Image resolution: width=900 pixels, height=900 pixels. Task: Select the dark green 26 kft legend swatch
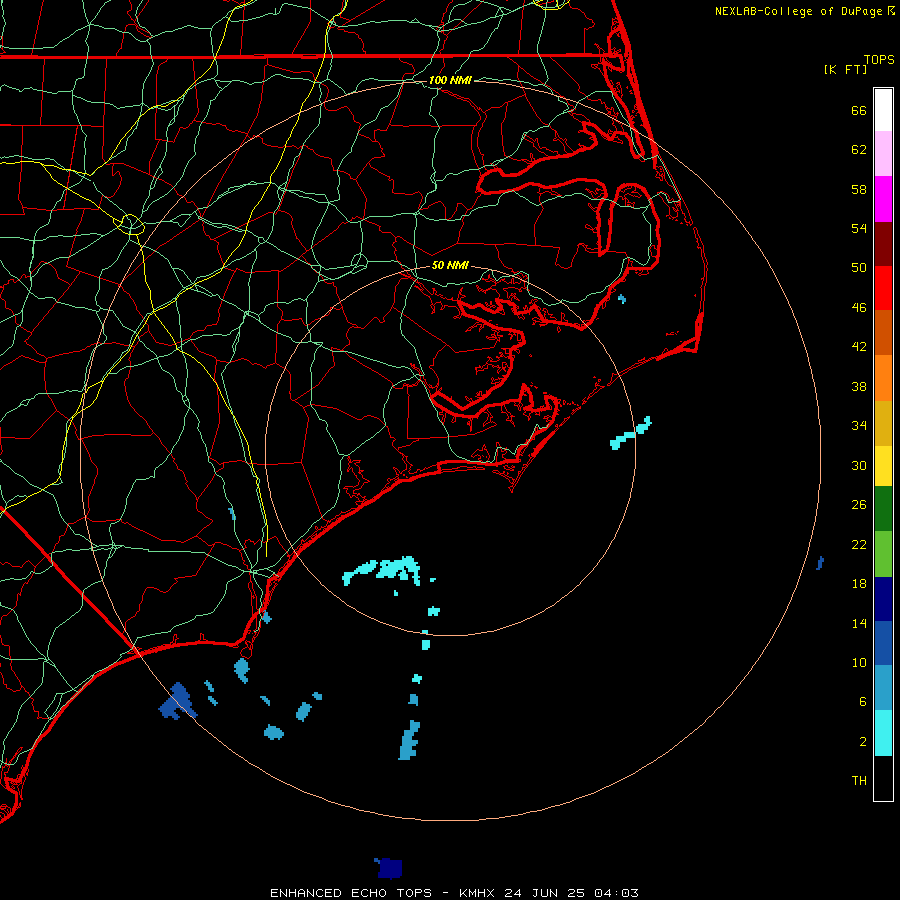883,509
